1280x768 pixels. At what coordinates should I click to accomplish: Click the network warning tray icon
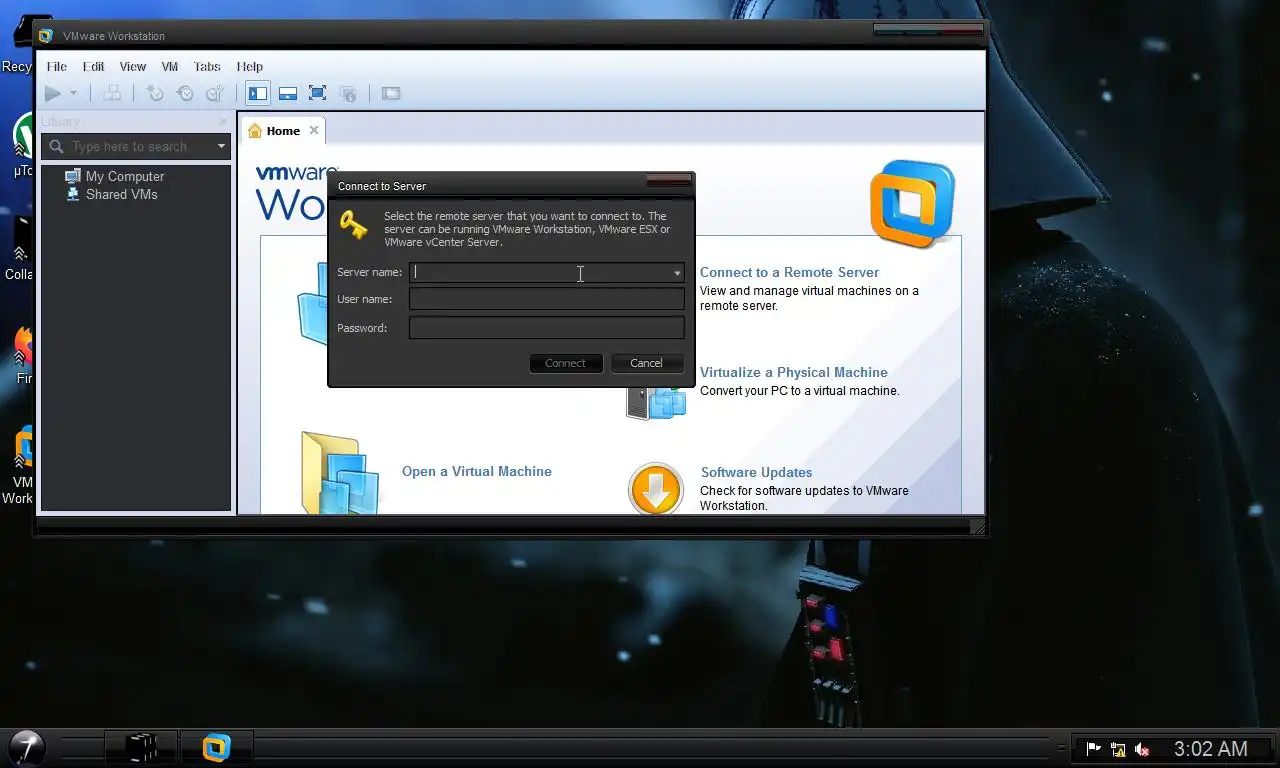[x=1118, y=749]
